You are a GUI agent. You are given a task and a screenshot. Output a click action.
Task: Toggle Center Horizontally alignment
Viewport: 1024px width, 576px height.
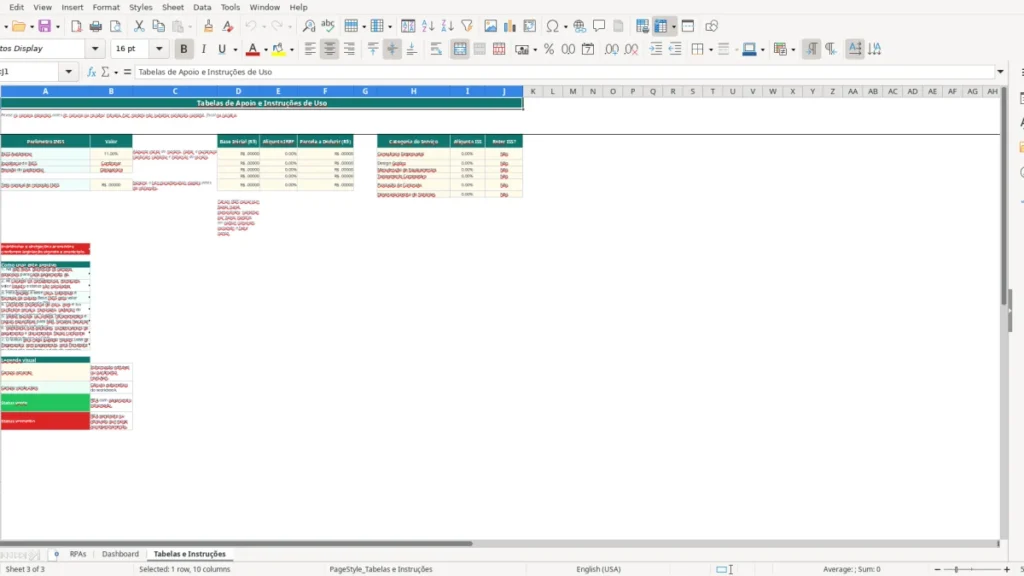click(x=330, y=49)
